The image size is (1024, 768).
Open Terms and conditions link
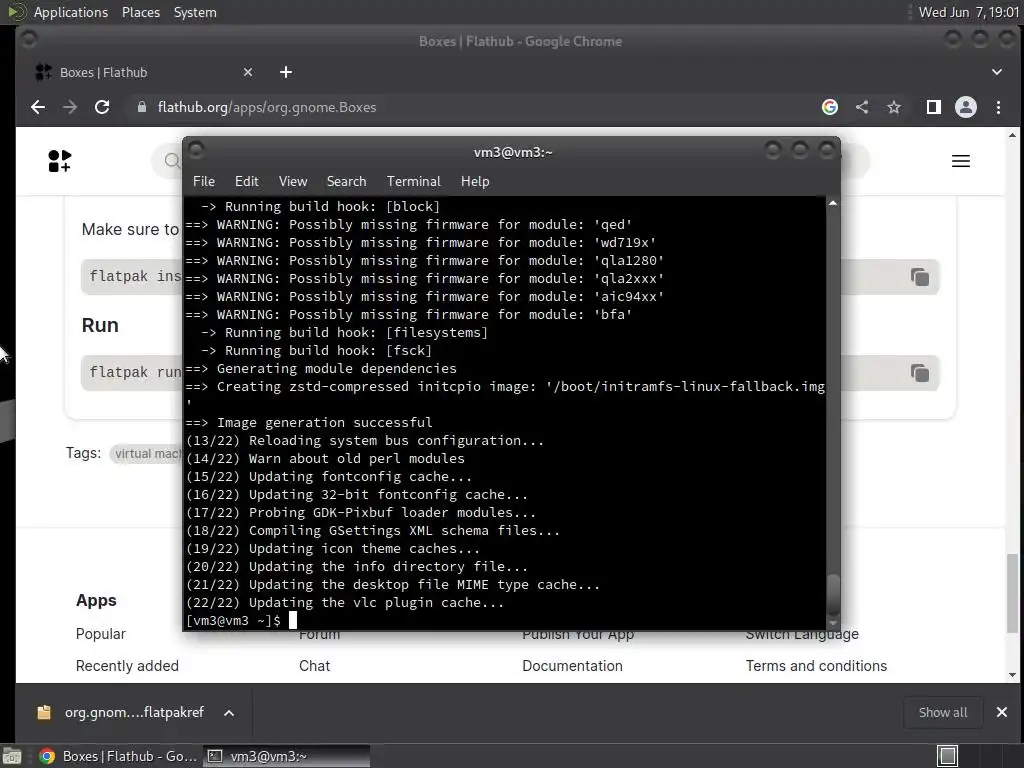816,665
